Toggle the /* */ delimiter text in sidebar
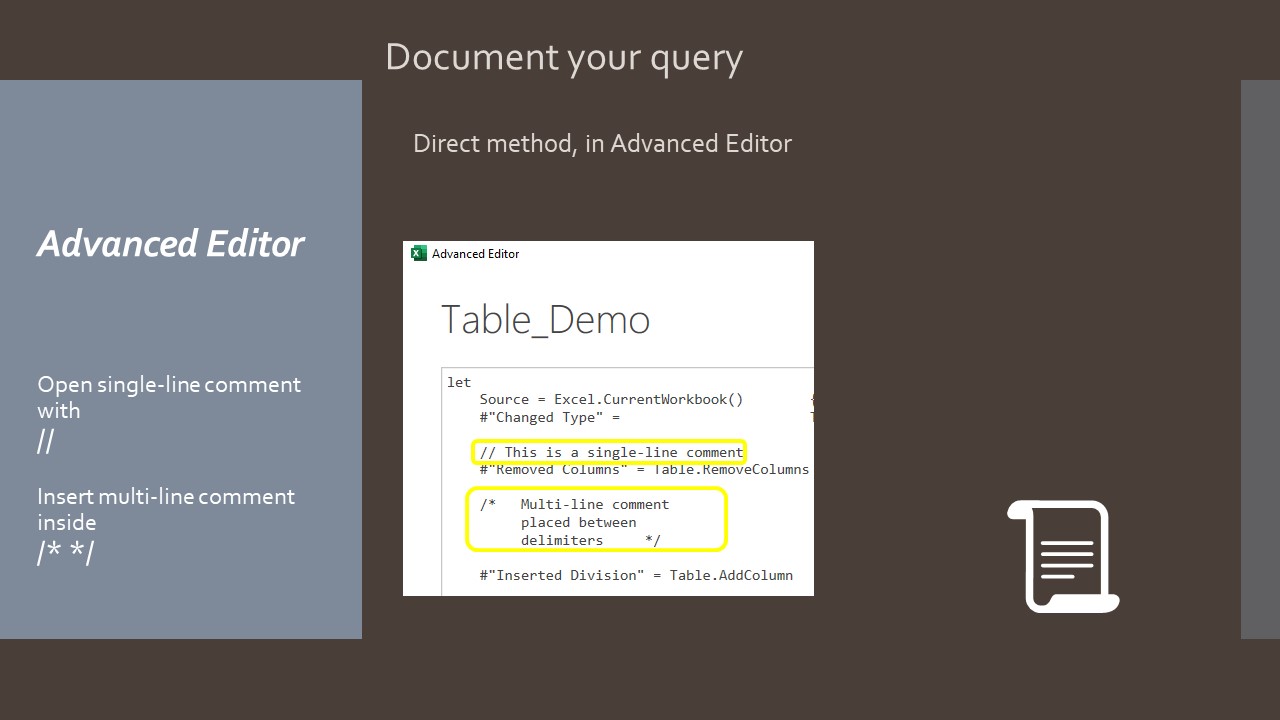This screenshot has height=720, width=1280. [x=64, y=551]
